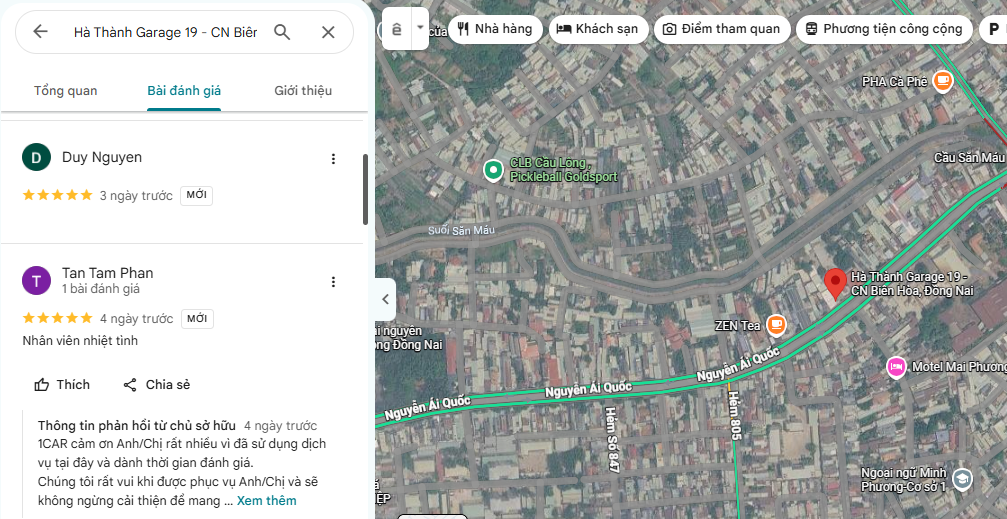Click Duy Nguyen's five-star rating

[x=58, y=195]
